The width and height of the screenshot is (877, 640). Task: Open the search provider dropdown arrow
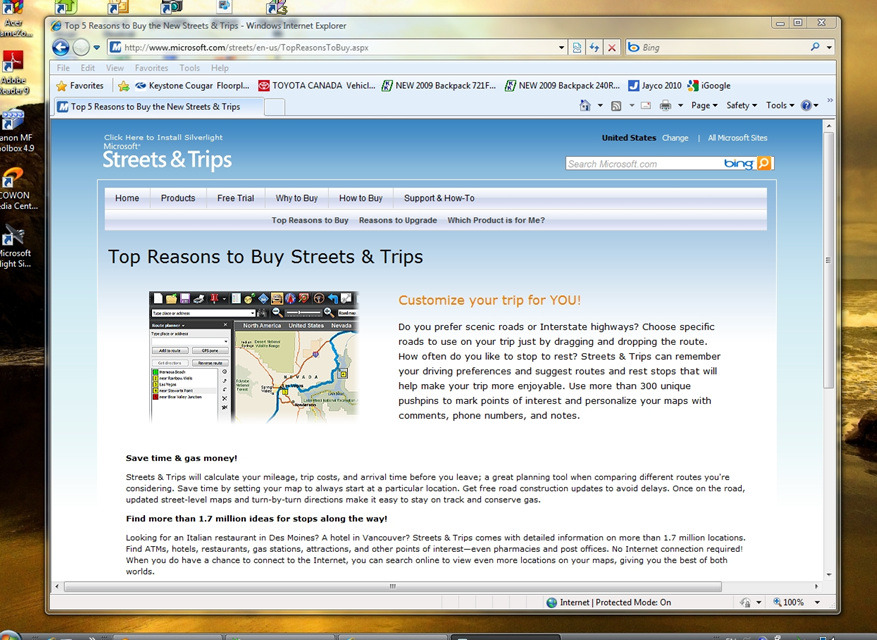click(829, 48)
